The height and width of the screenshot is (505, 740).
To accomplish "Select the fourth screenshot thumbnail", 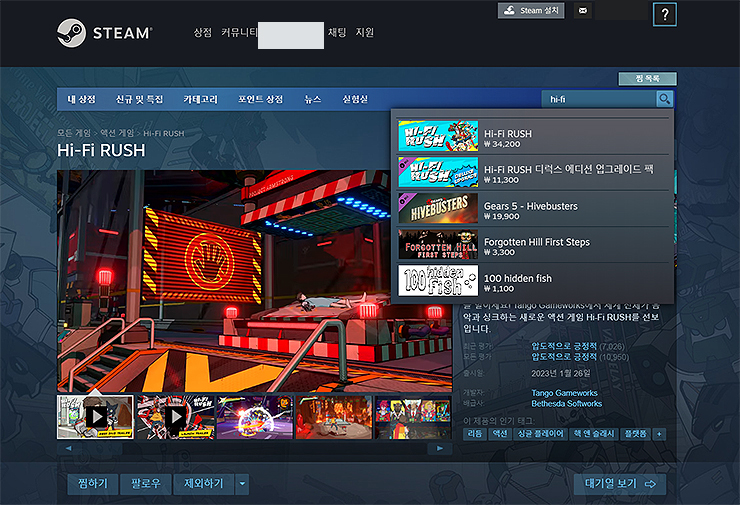I will click(334, 417).
